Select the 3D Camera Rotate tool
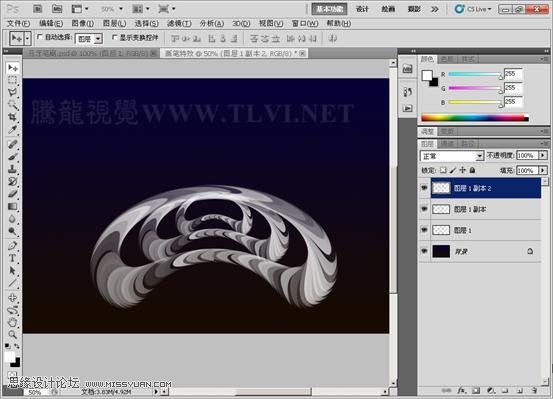The height and width of the screenshot is (399, 553). pos(13,310)
